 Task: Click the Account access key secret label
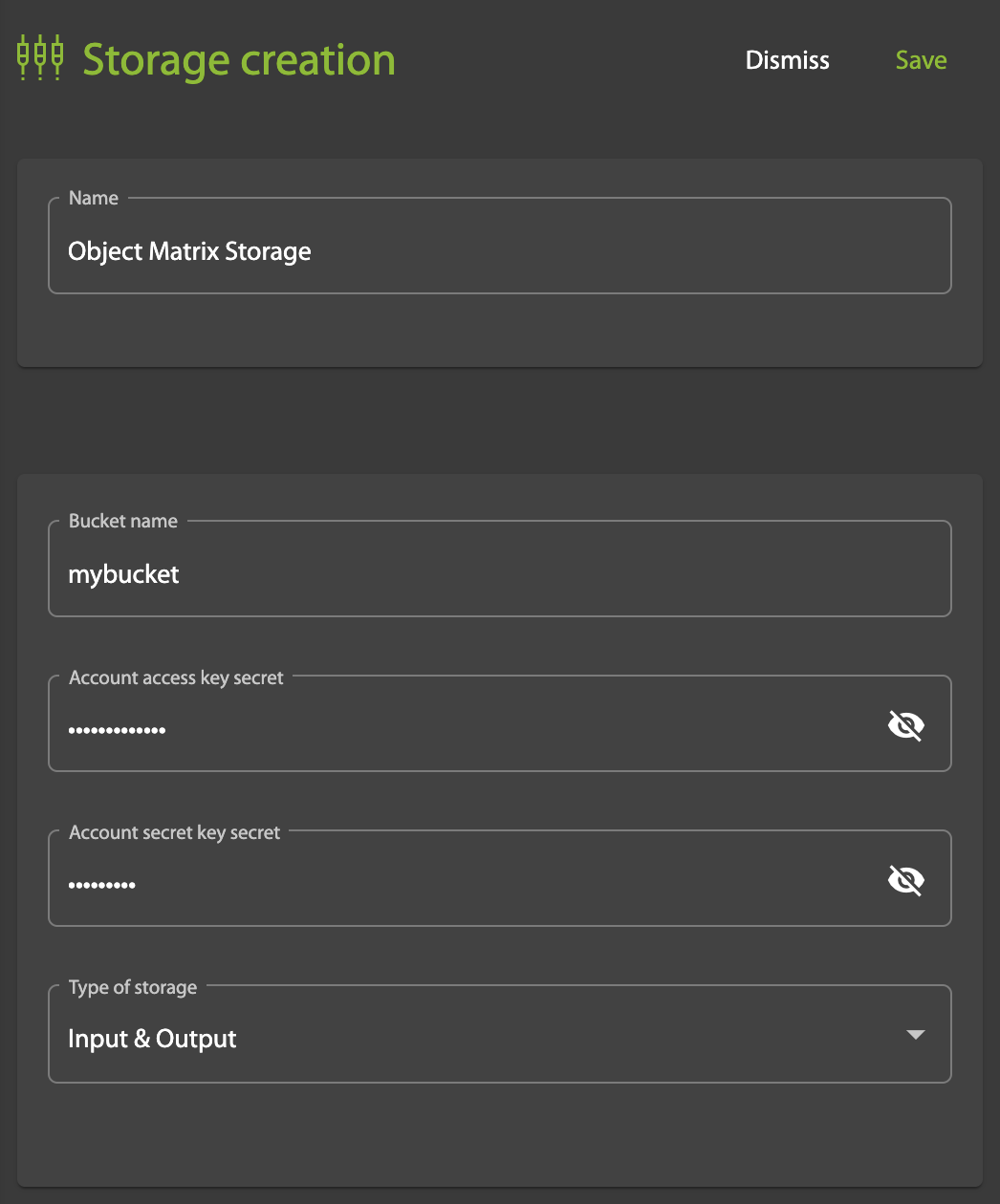tap(176, 677)
